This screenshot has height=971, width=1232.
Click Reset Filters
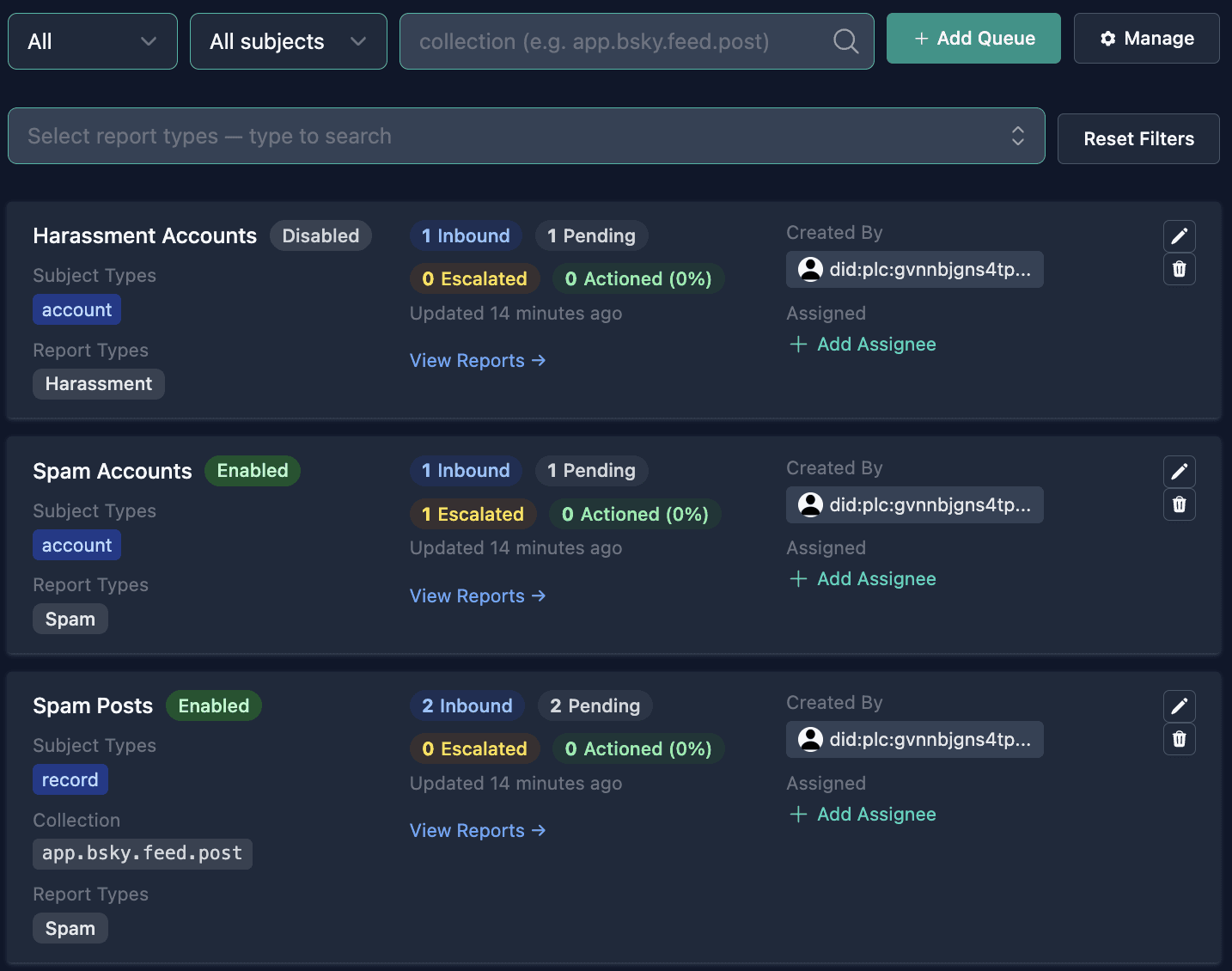(1138, 139)
